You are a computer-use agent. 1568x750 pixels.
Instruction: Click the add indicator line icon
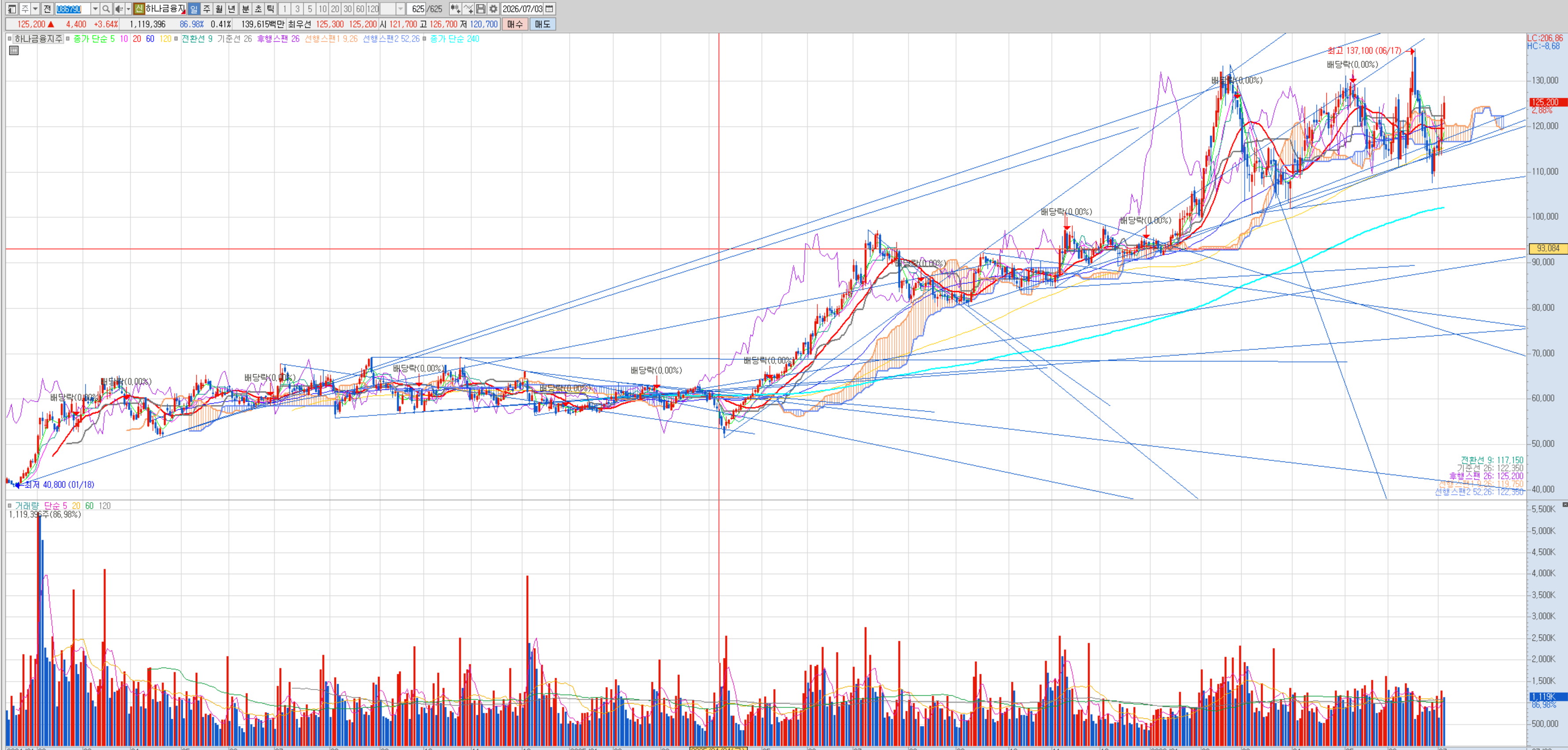click(x=468, y=9)
